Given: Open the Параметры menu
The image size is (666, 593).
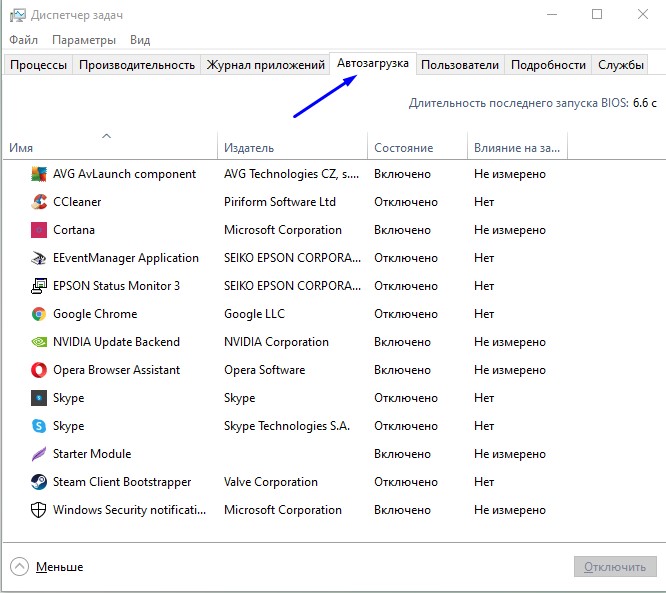Looking at the screenshot, I should 84,40.
